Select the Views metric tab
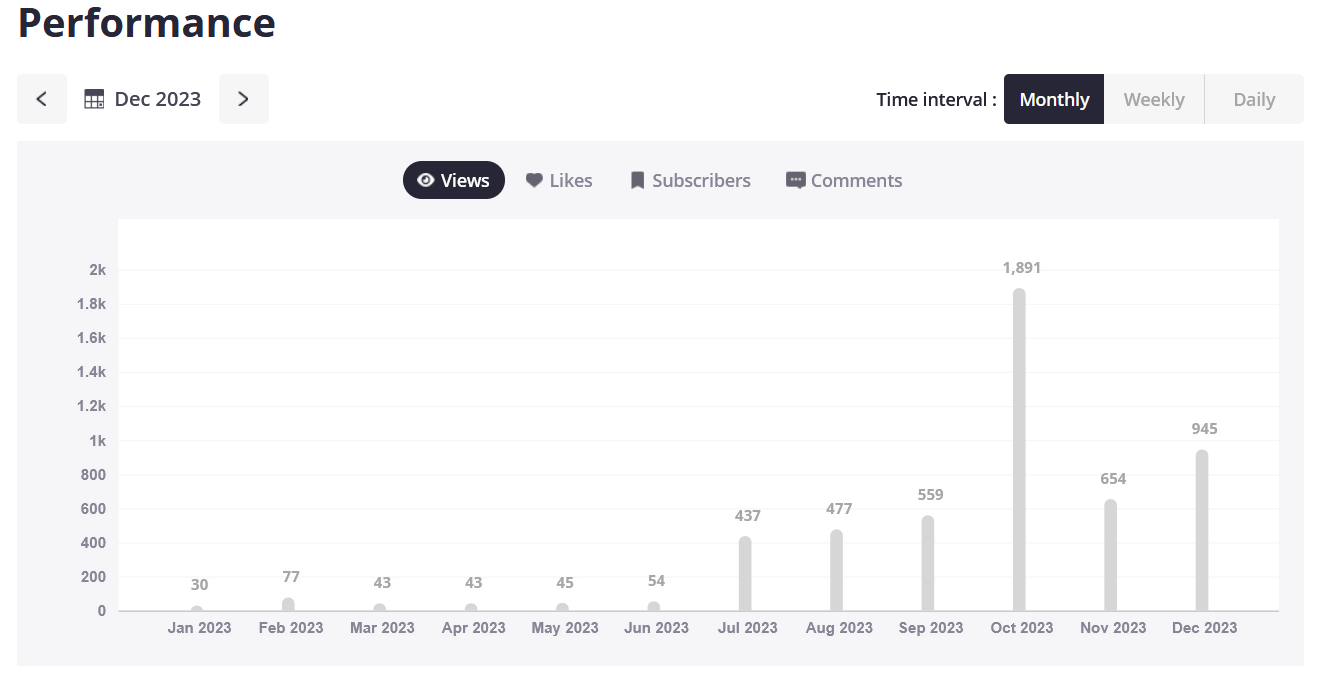1330x674 pixels. point(454,180)
